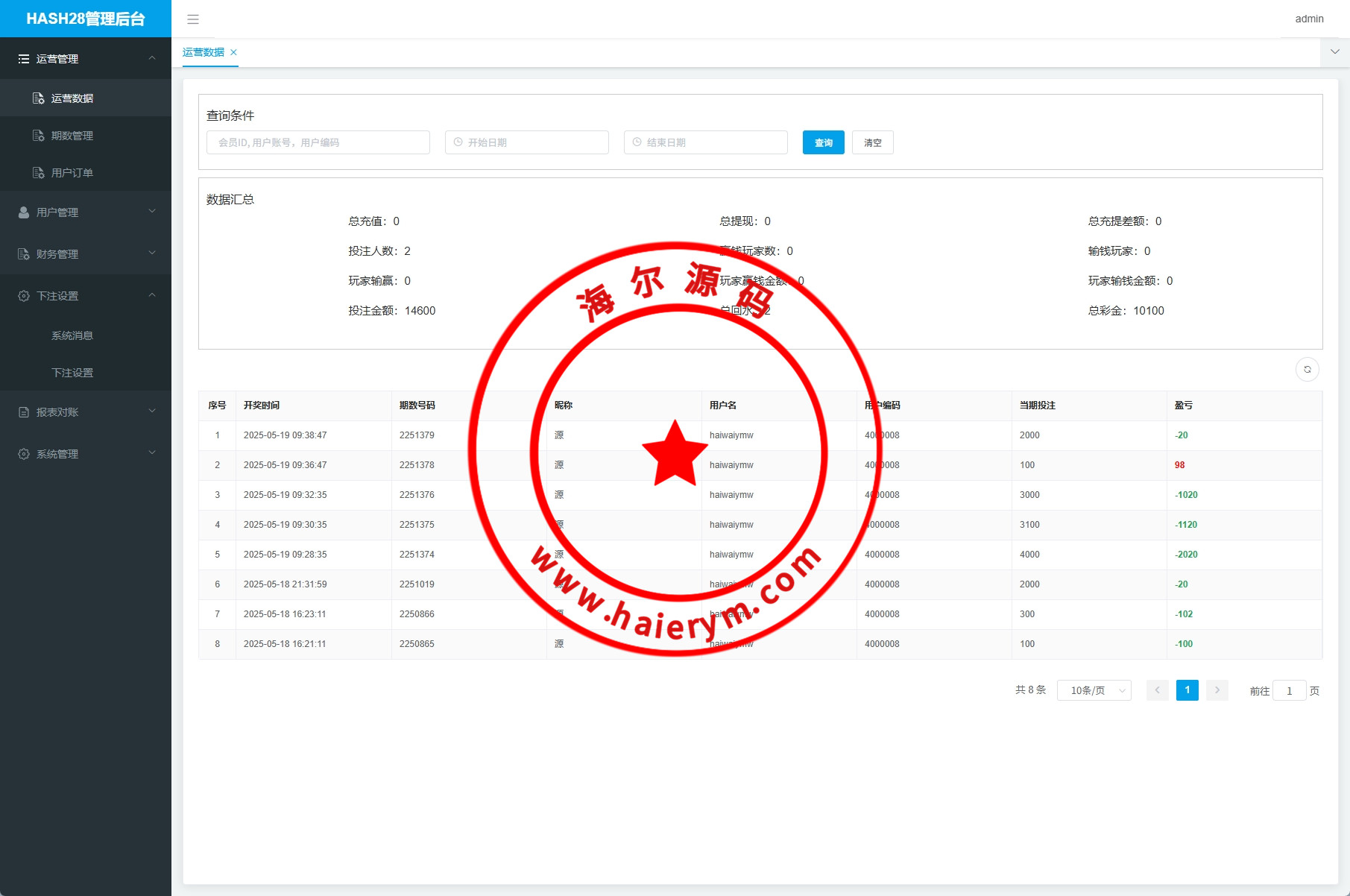Open 期数管理 from the sidebar

pyautogui.click(x=72, y=136)
